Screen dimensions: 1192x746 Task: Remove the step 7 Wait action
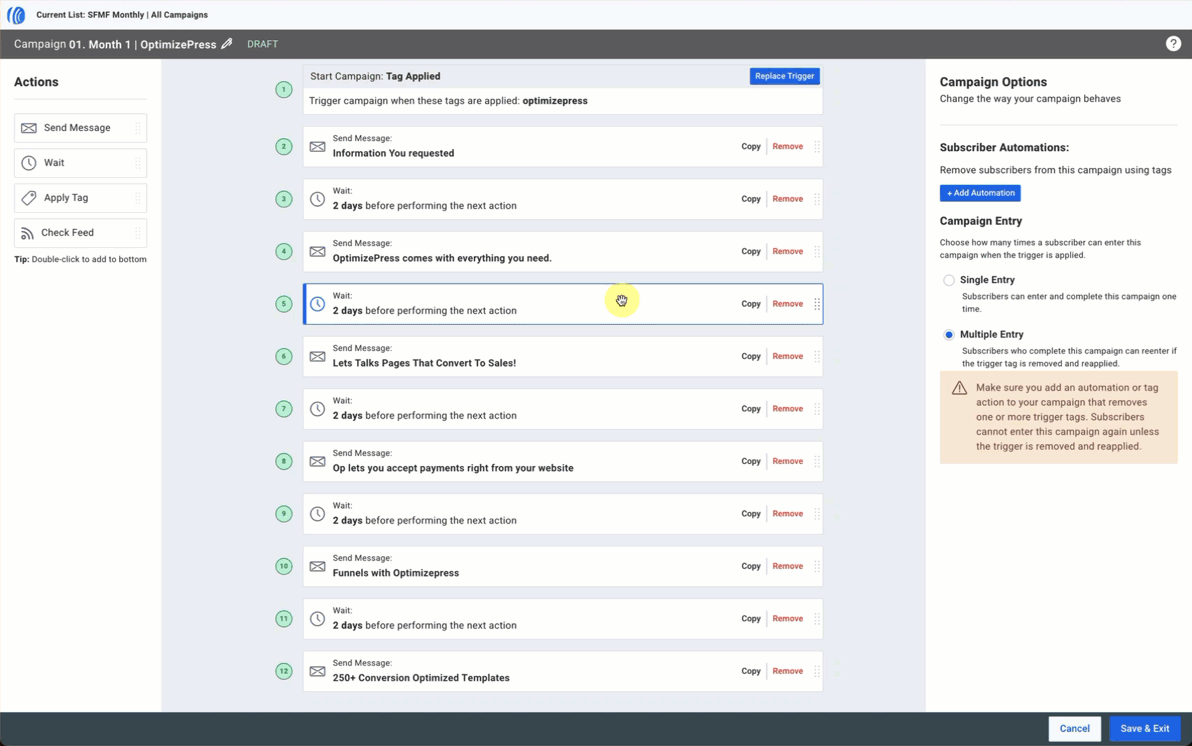788,408
